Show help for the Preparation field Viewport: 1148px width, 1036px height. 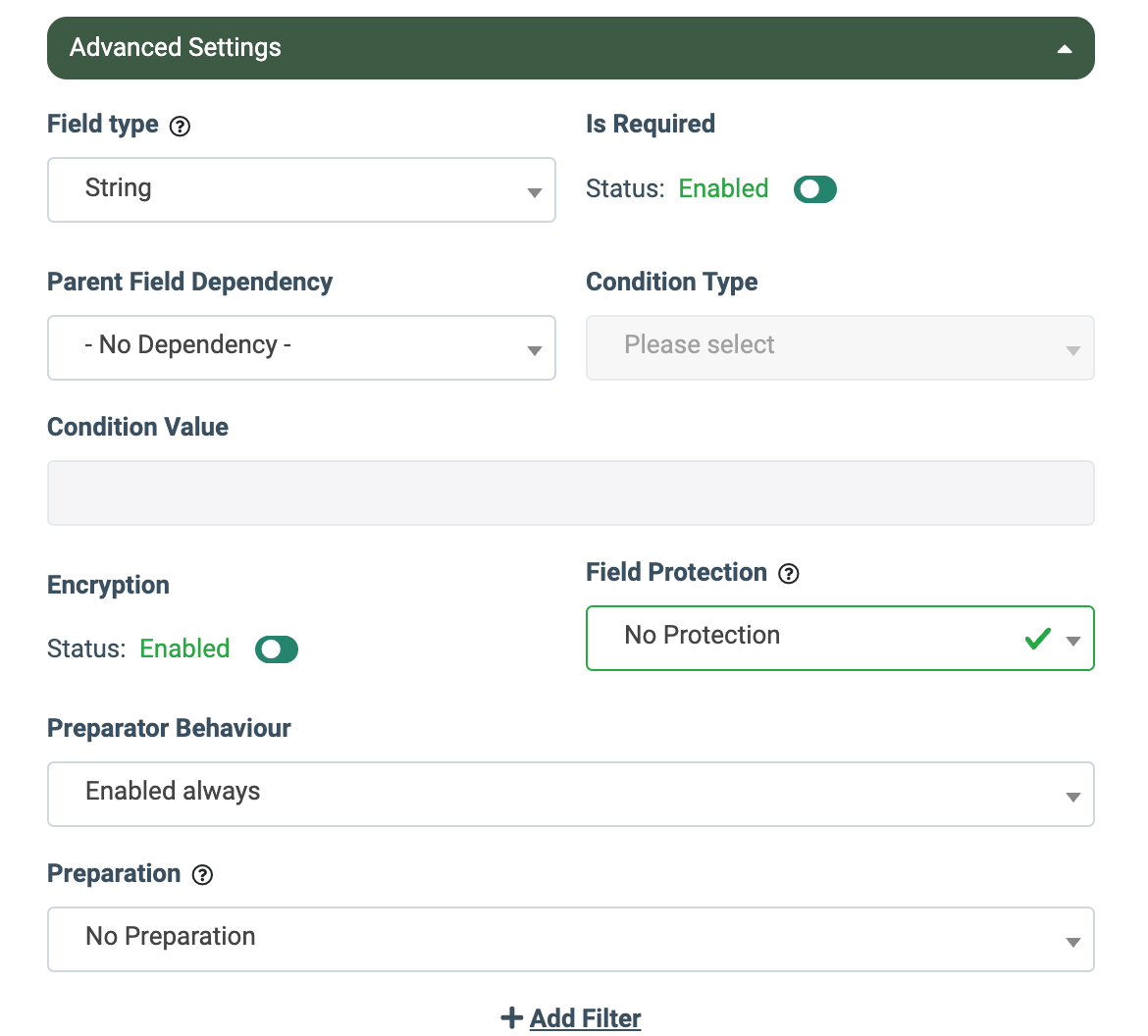pyautogui.click(x=202, y=875)
